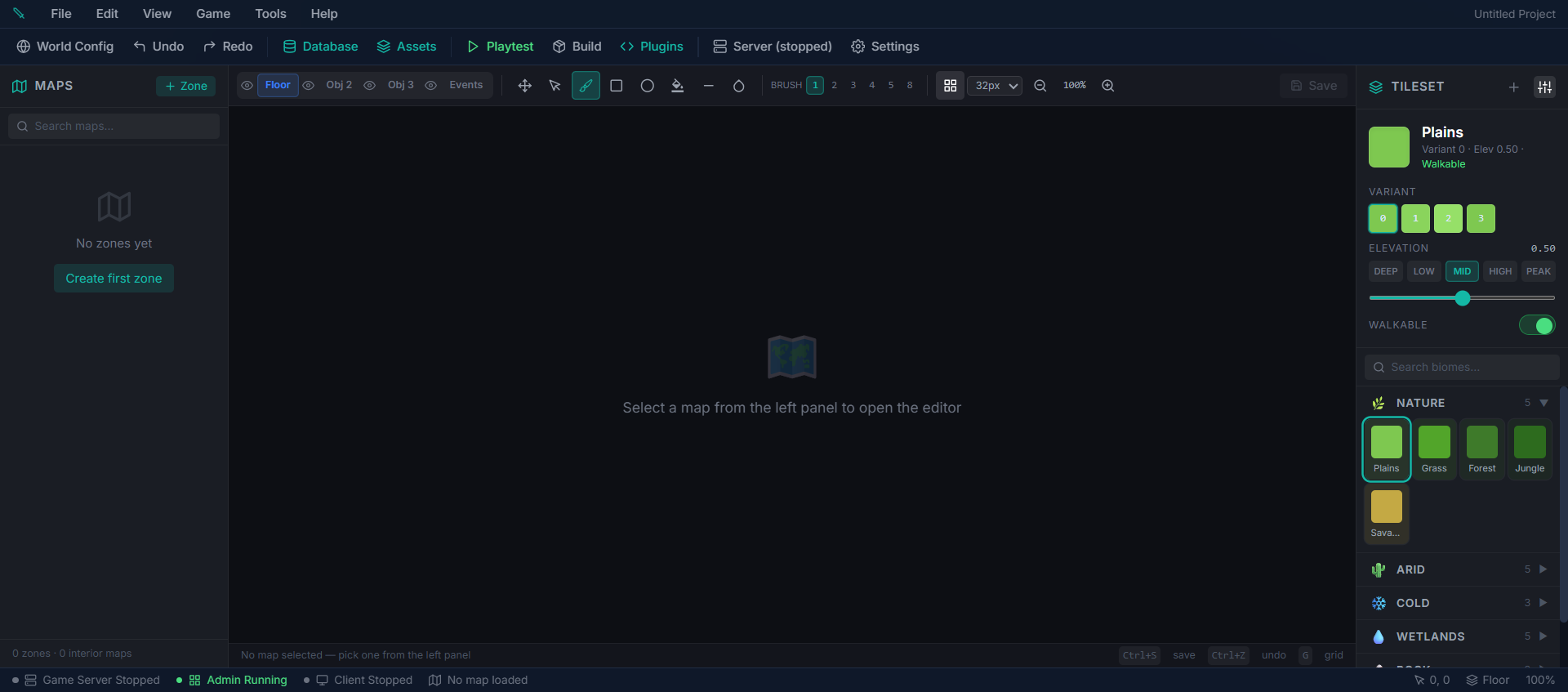Toggle Events layer visibility eye
This screenshot has height=692, width=1568.
(x=431, y=86)
